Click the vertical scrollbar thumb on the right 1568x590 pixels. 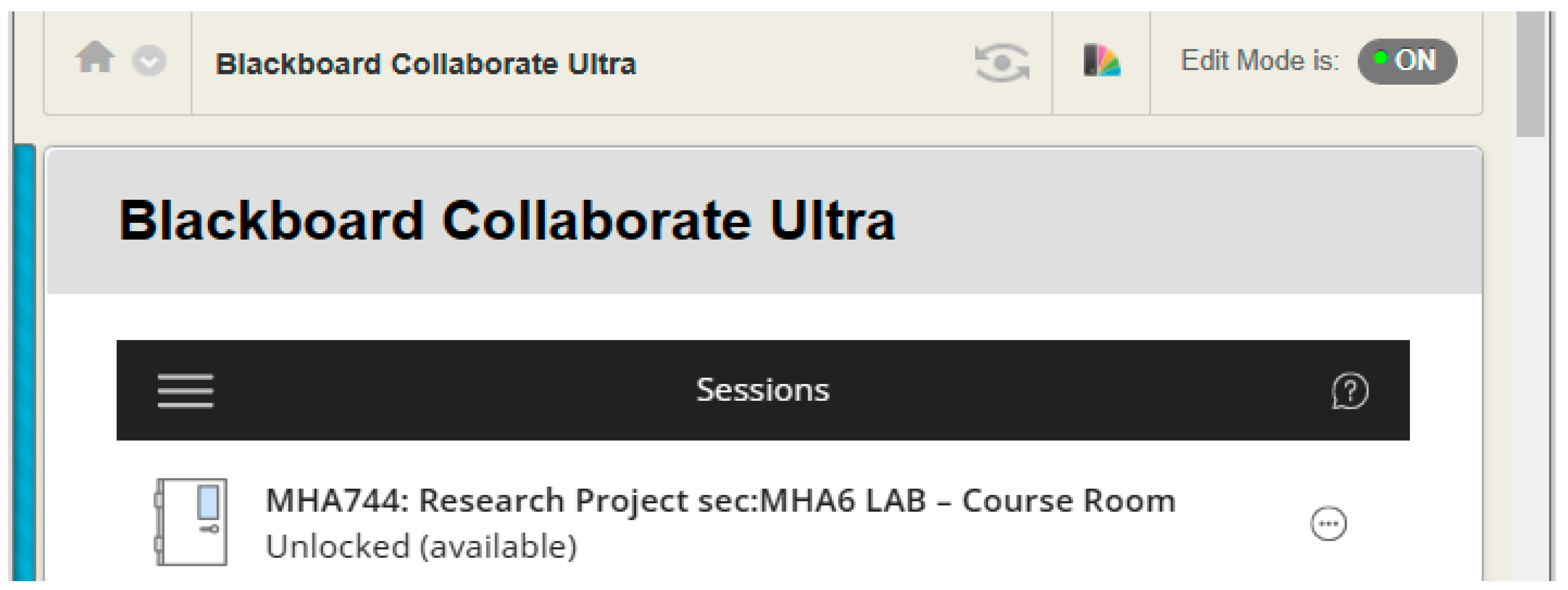point(1530,73)
